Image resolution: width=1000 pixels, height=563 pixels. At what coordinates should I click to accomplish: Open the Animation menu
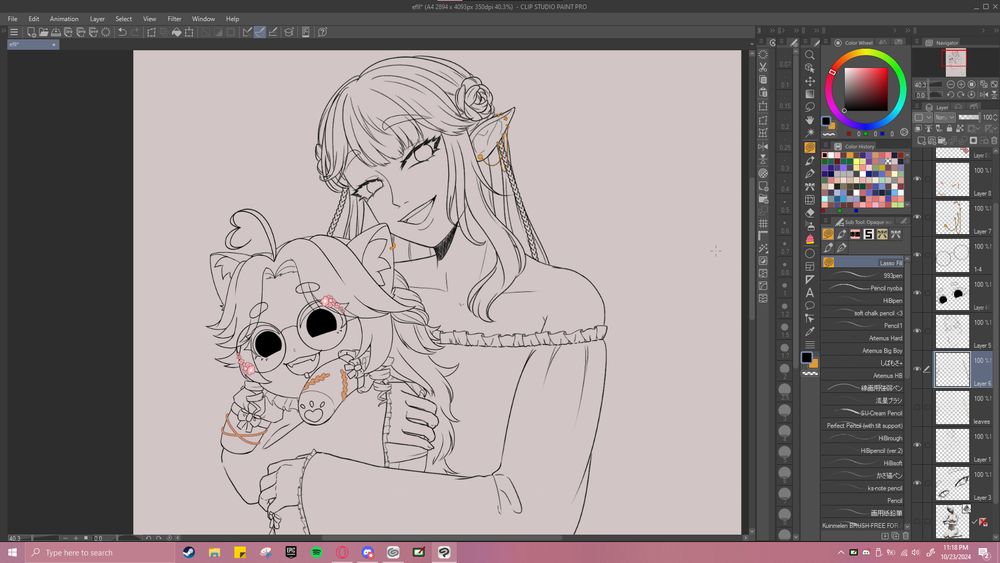tap(64, 19)
